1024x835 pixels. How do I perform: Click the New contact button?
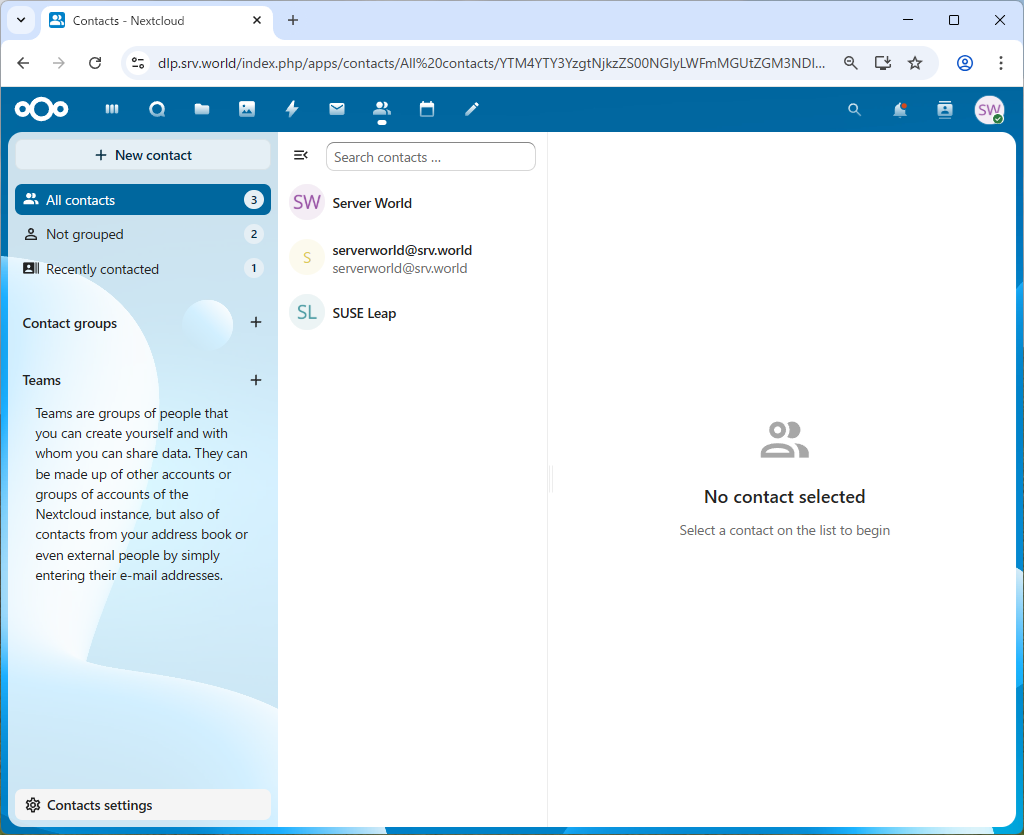click(143, 155)
